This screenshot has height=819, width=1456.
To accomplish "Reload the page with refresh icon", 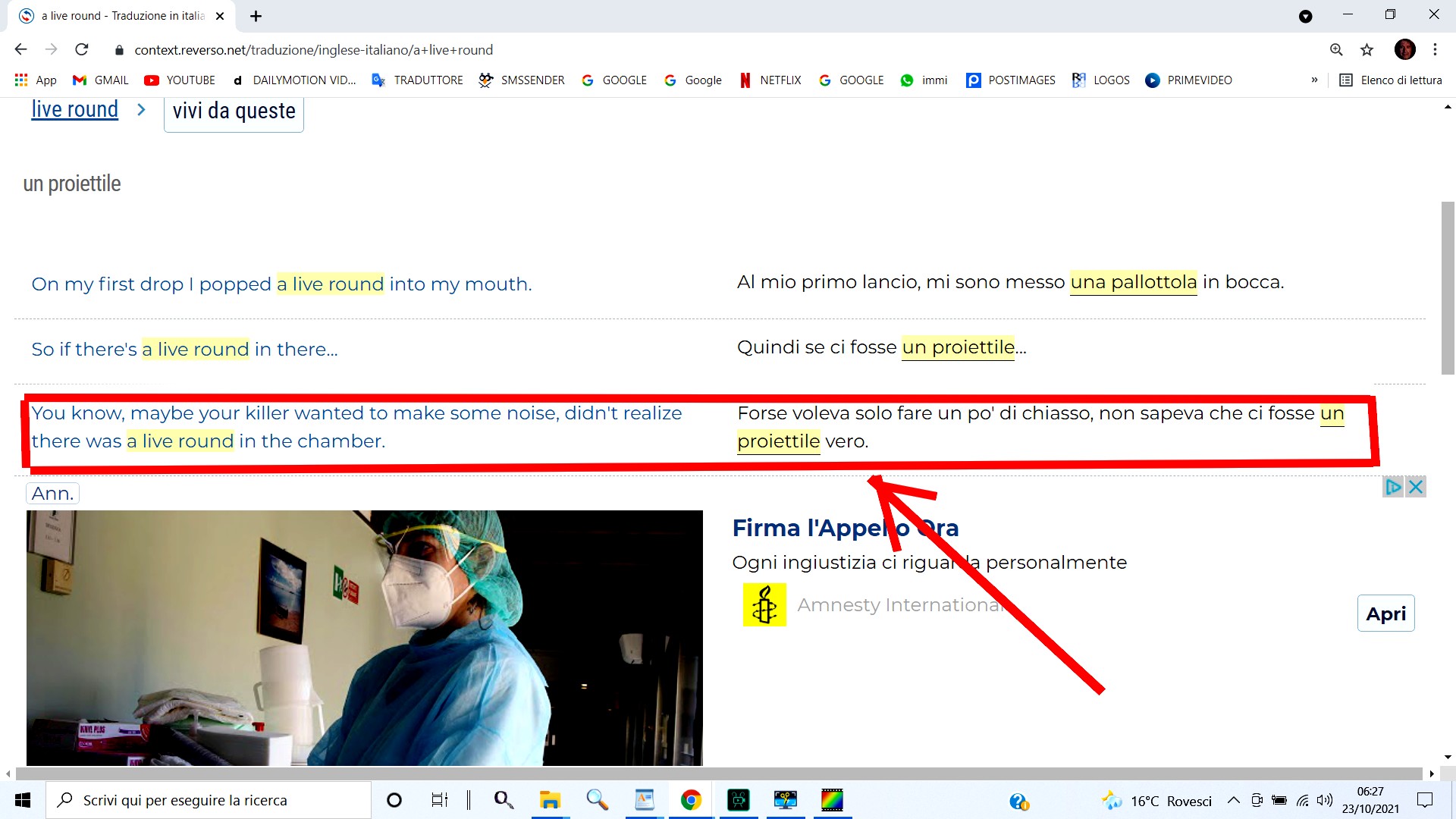I will 82,50.
